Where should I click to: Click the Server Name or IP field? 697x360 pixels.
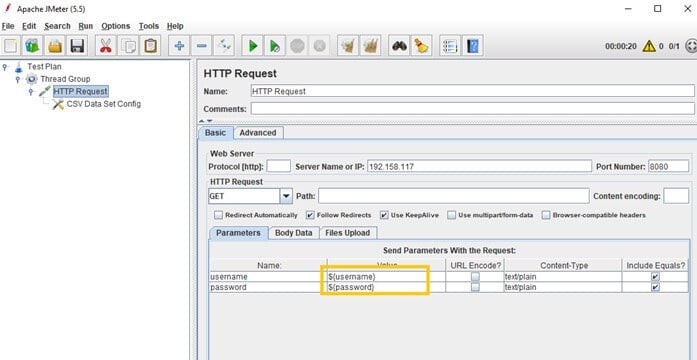(480, 167)
